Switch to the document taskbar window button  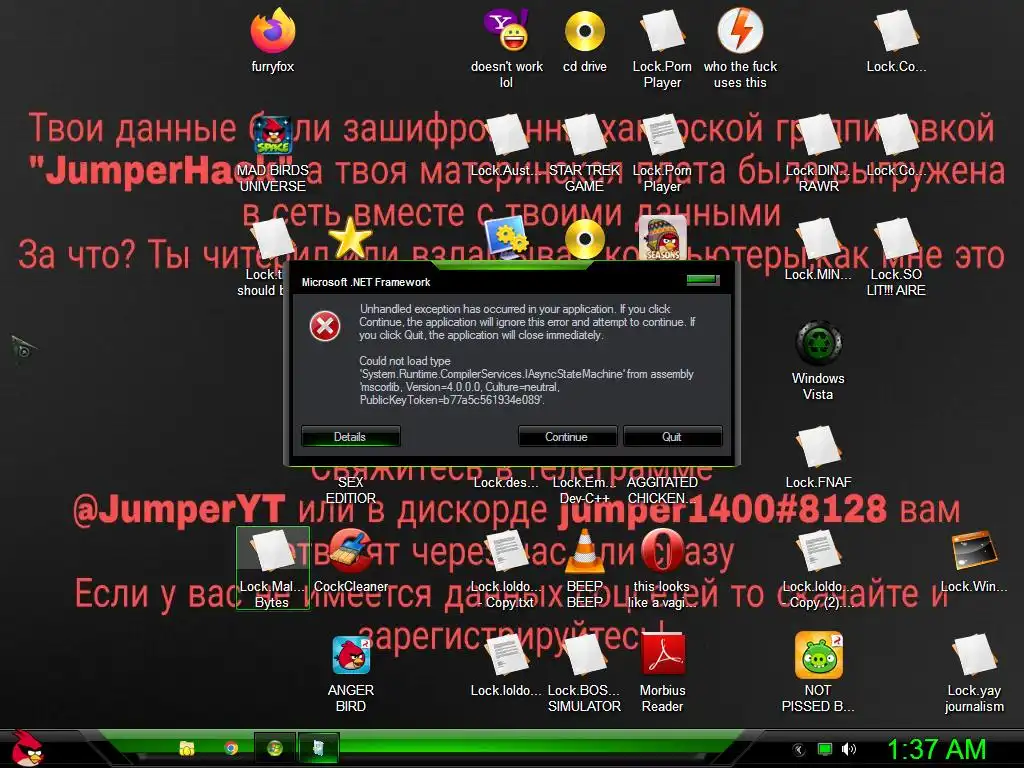click(x=319, y=748)
